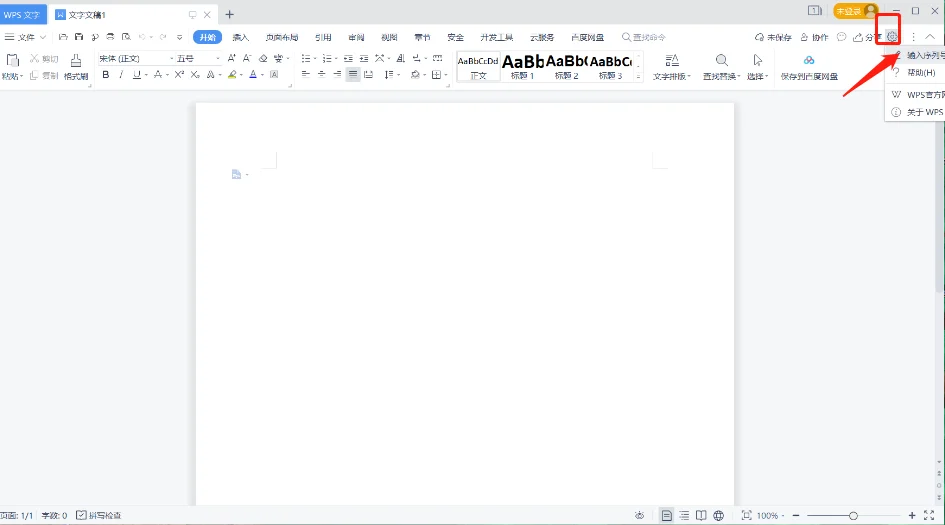
Task: Open the 文件 file menu
Action: [x=25, y=37]
